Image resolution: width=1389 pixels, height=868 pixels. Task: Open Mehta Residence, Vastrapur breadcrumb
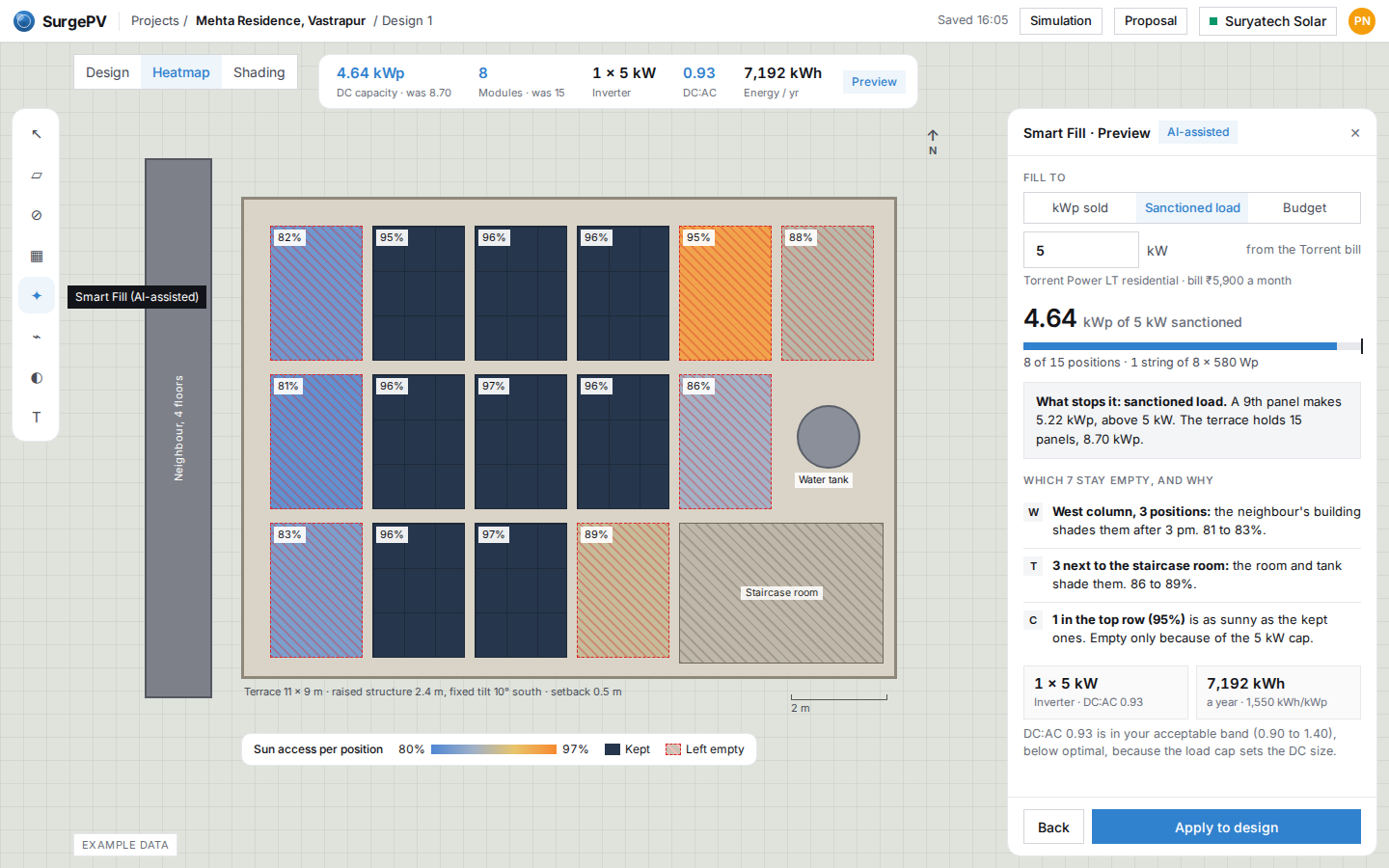click(x=281, y=21)
